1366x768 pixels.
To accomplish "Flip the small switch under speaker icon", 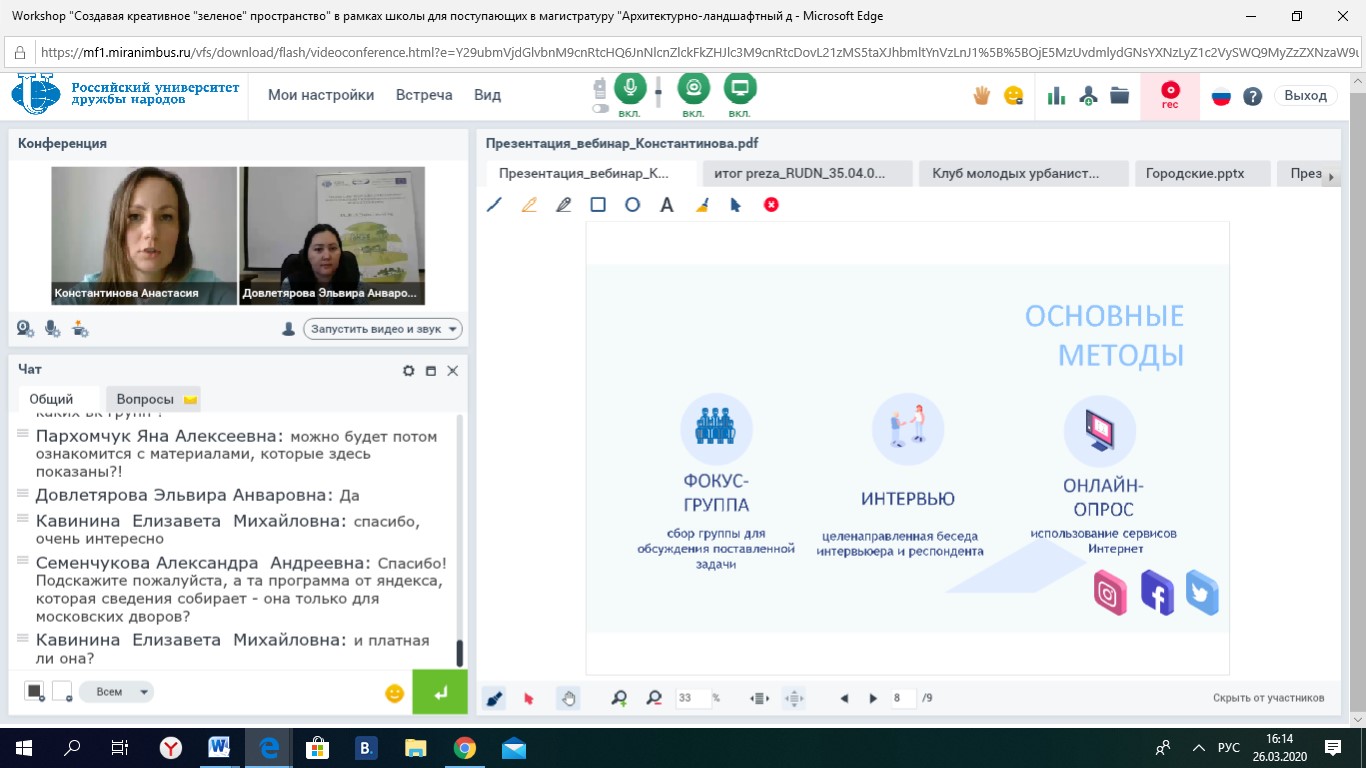I will click(x=600, y=108).
